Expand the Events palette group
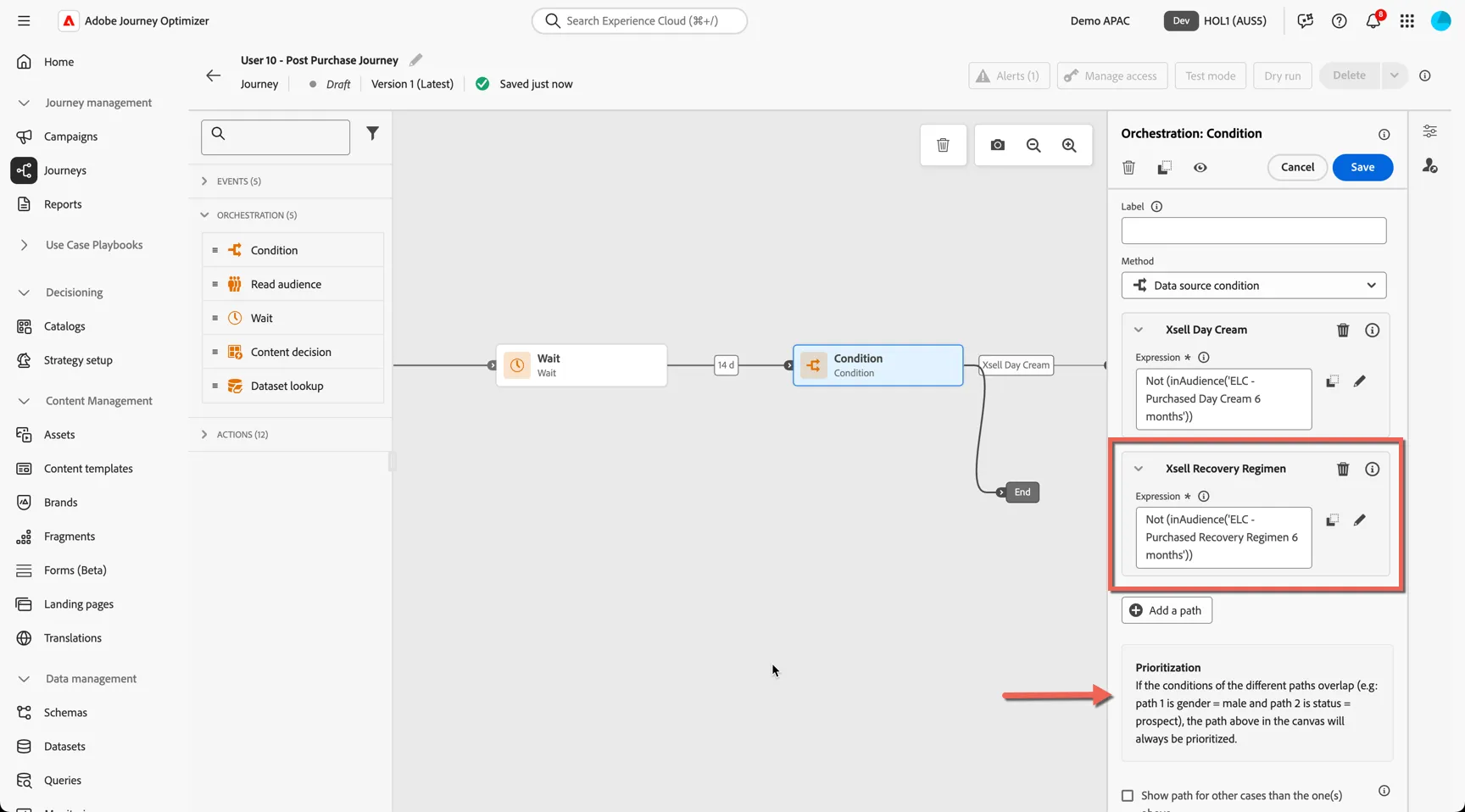Screen dimensions: 1465x812 click(204, 181)
